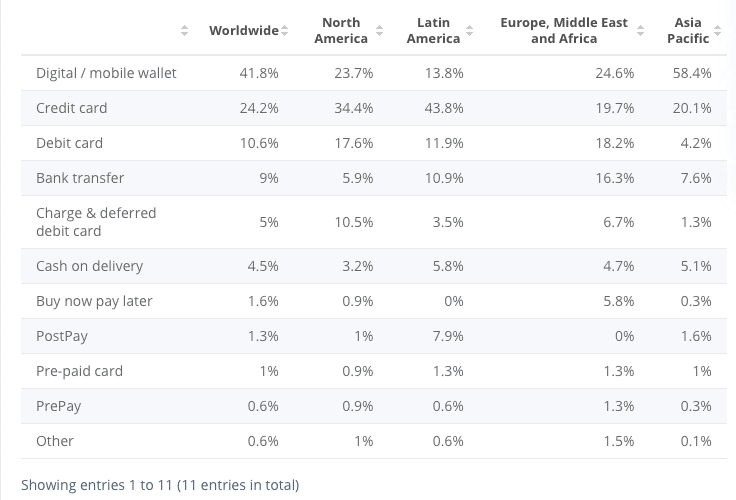The image size is (736, 500).
Task: Click the North America sort arrows
Action: pyautogui.click(x=378, y=31)
